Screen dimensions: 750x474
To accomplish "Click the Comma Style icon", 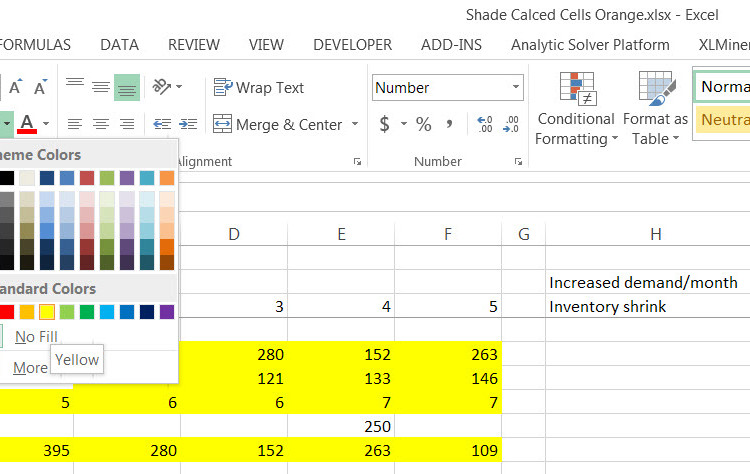I will pos(450,125).
